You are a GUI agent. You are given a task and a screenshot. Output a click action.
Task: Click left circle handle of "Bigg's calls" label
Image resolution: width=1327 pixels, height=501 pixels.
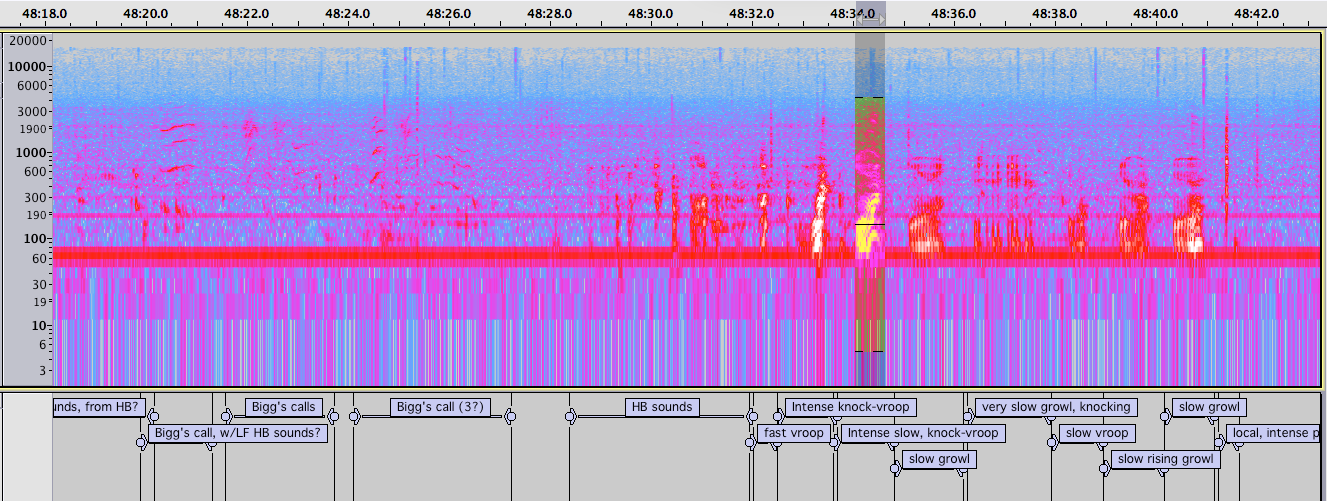coord(227,416)
